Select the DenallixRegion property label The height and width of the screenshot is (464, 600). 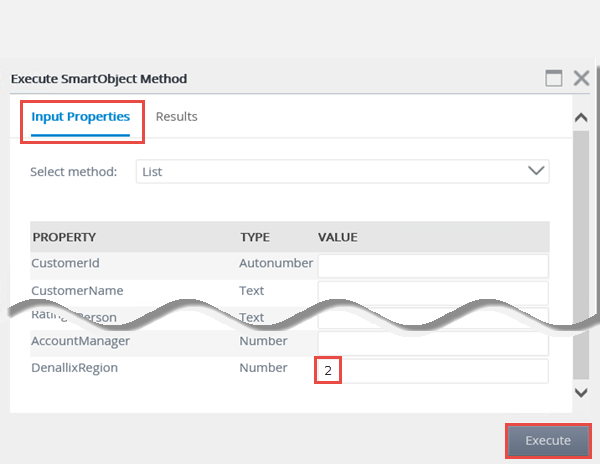point(75,368)
